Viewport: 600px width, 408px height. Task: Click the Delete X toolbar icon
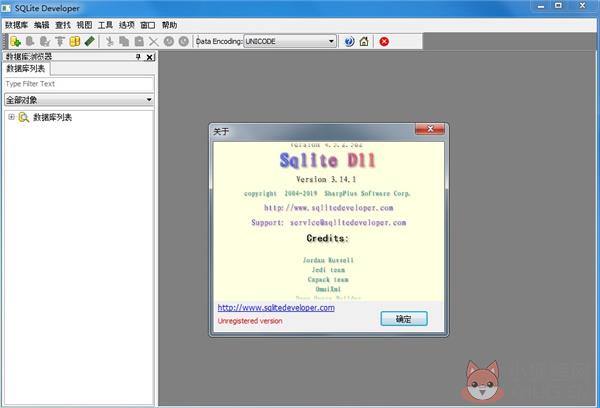(153, 41)
